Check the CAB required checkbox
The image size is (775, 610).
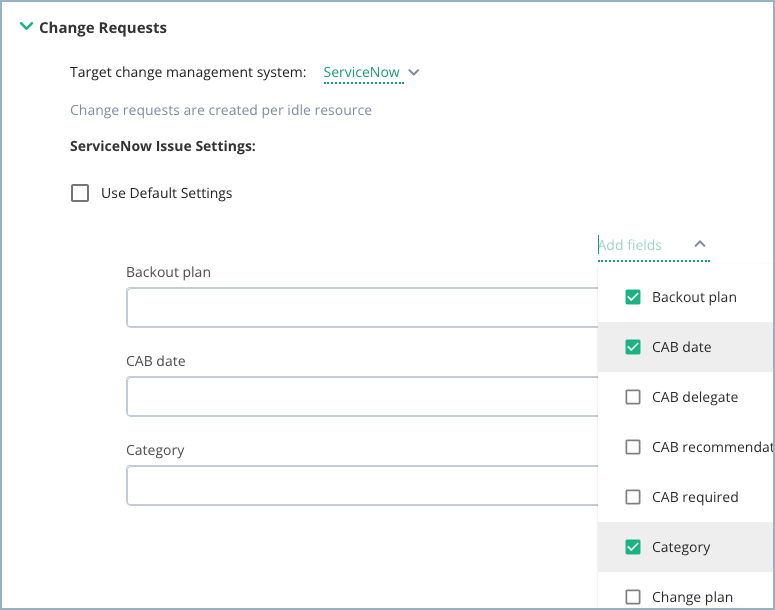coord(633,497)
